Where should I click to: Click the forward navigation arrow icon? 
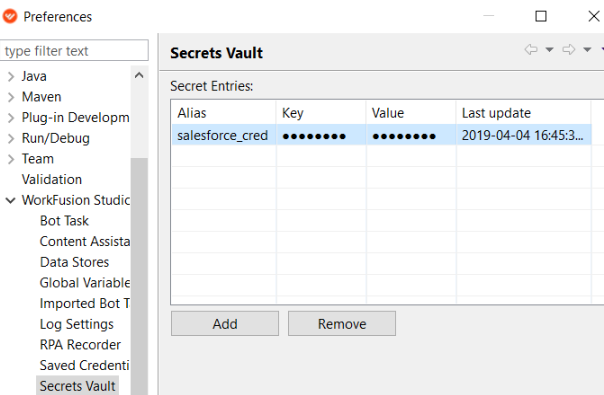[x=569, y=49]
